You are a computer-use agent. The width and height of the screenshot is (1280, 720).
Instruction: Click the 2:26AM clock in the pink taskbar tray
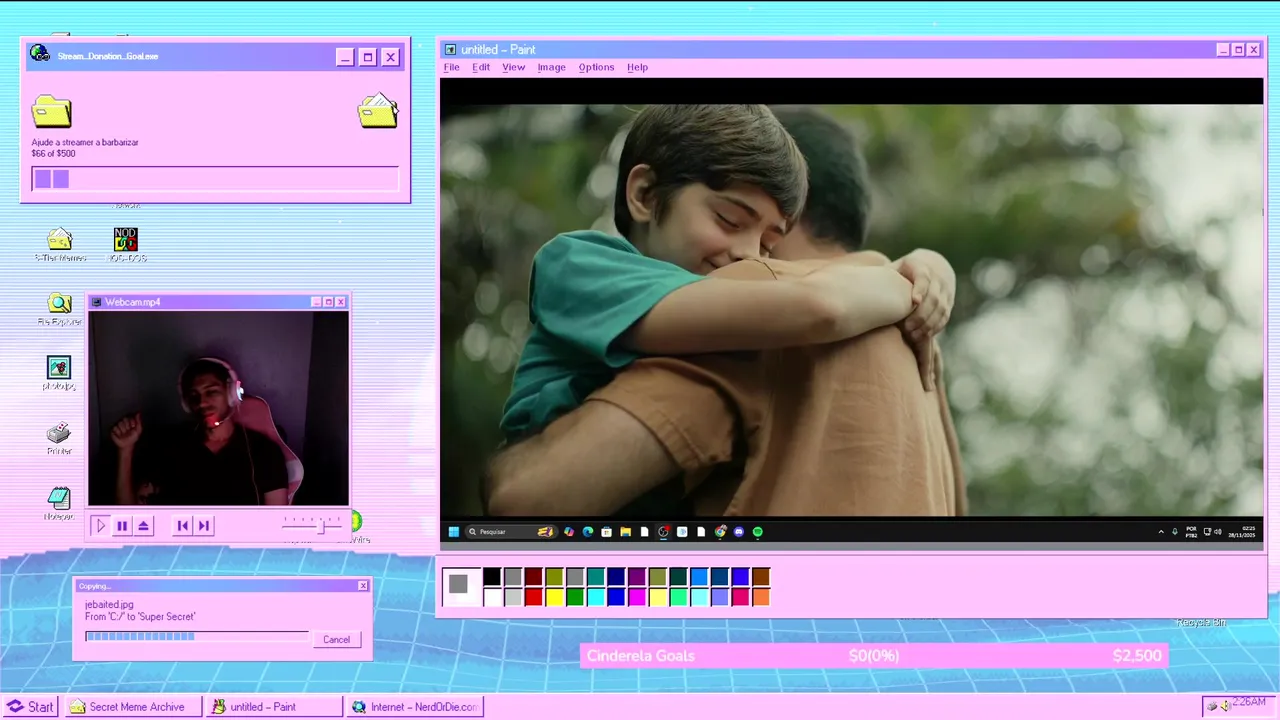[1248, 703]
